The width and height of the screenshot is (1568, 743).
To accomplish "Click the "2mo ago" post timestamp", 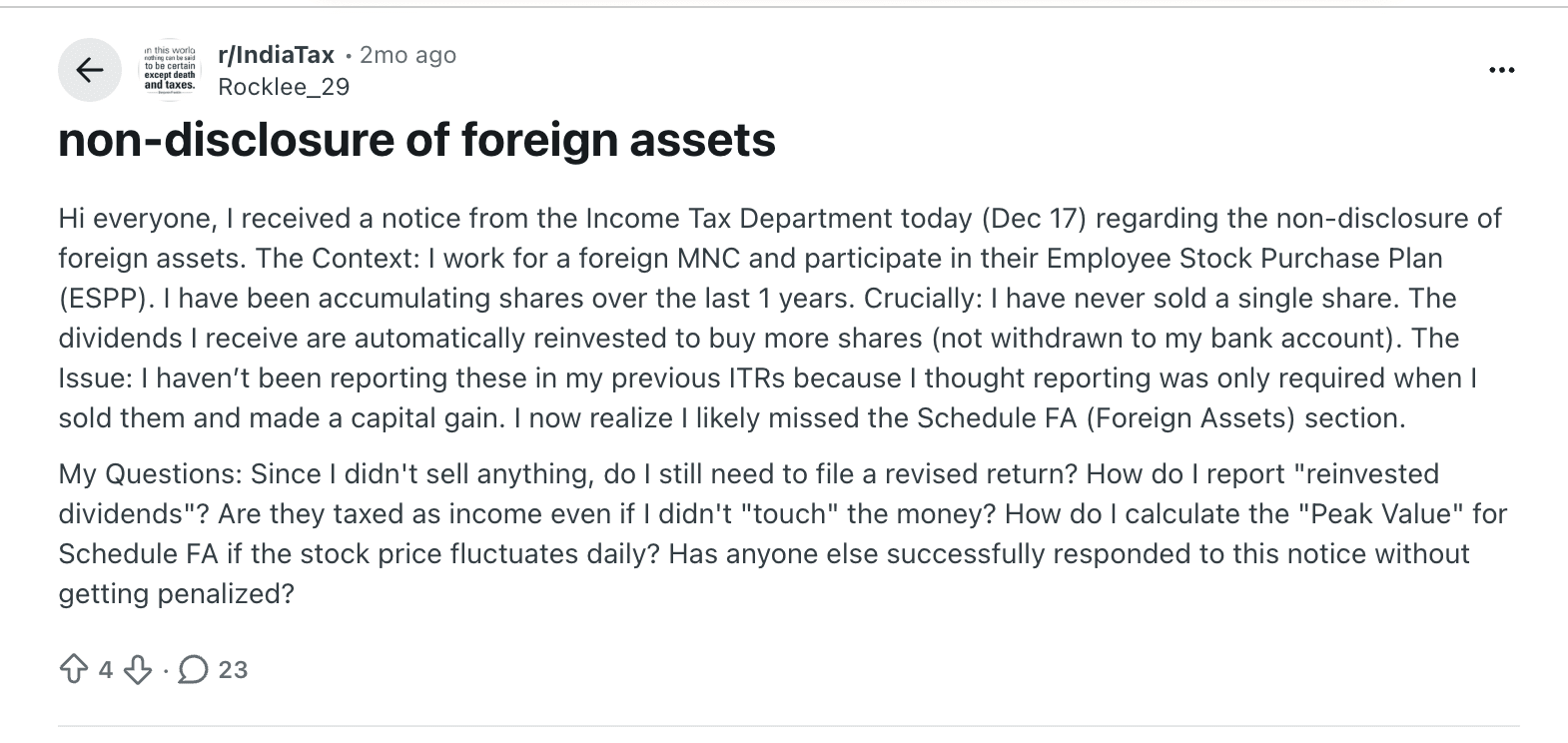I will (x=407, y=55).
